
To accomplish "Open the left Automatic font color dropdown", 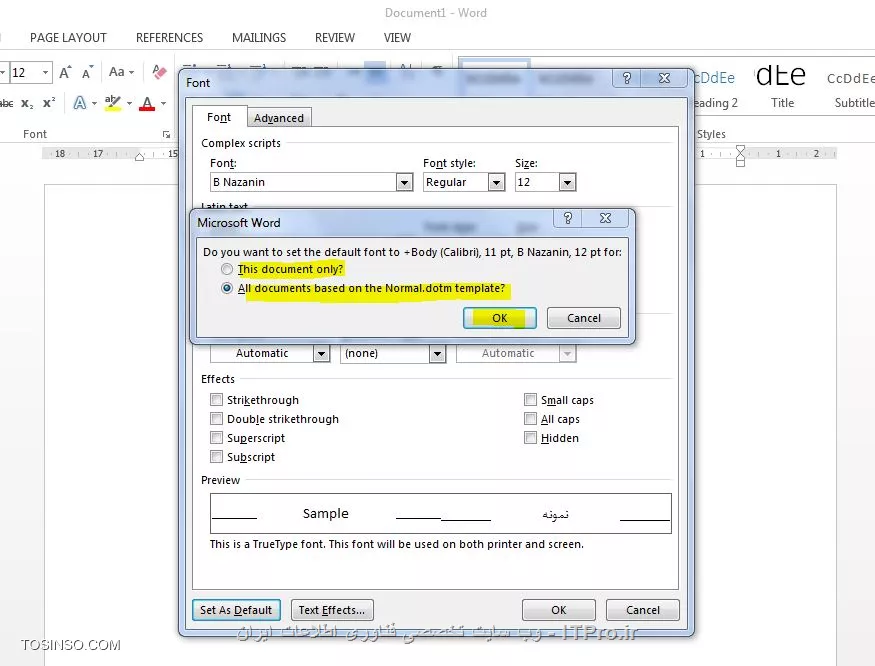I will coord(321,353).
